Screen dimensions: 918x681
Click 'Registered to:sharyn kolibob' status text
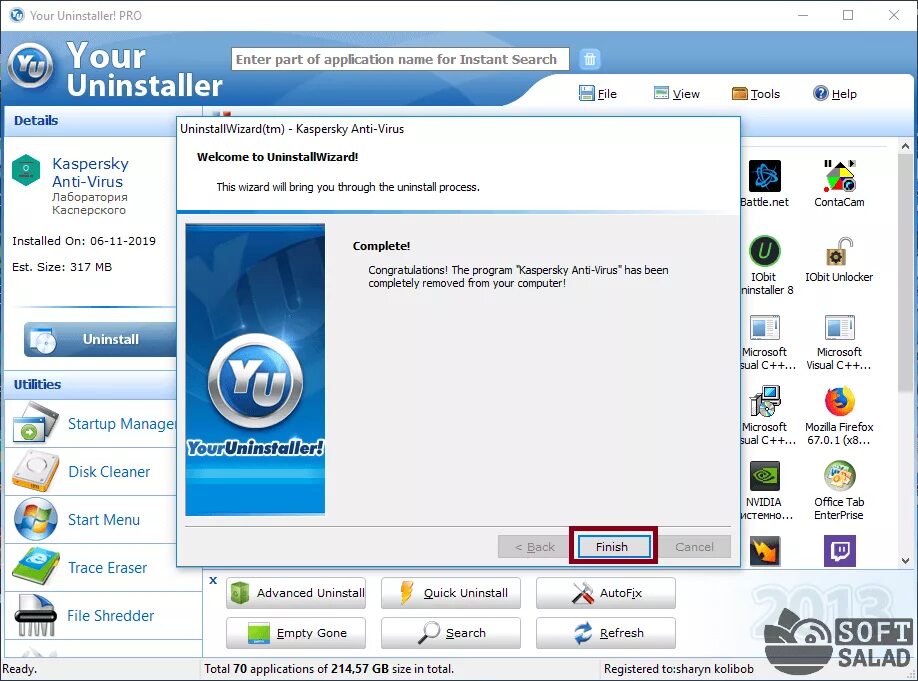coord(679,669)
